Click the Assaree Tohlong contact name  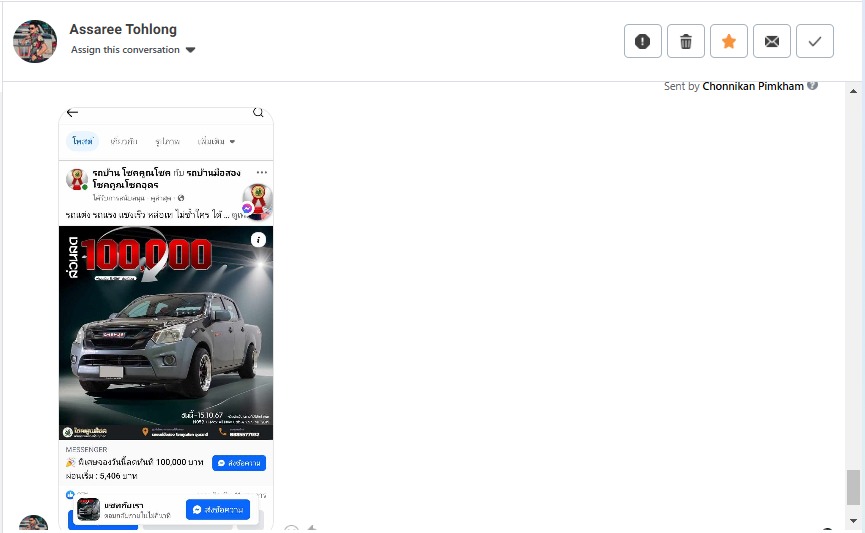[x=123, y=29]
